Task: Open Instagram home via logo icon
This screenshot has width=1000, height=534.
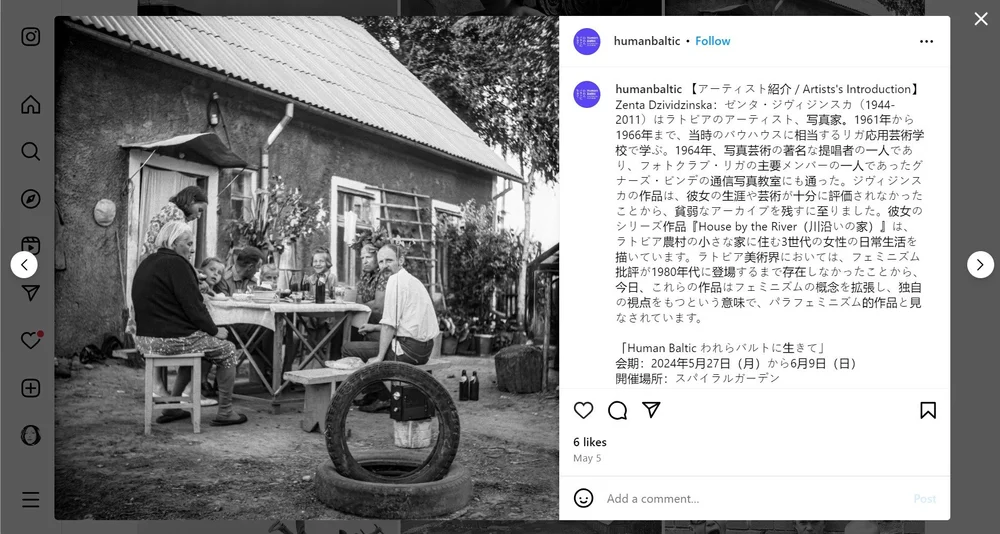Action: pyautogui.click(x=31, y=36)
